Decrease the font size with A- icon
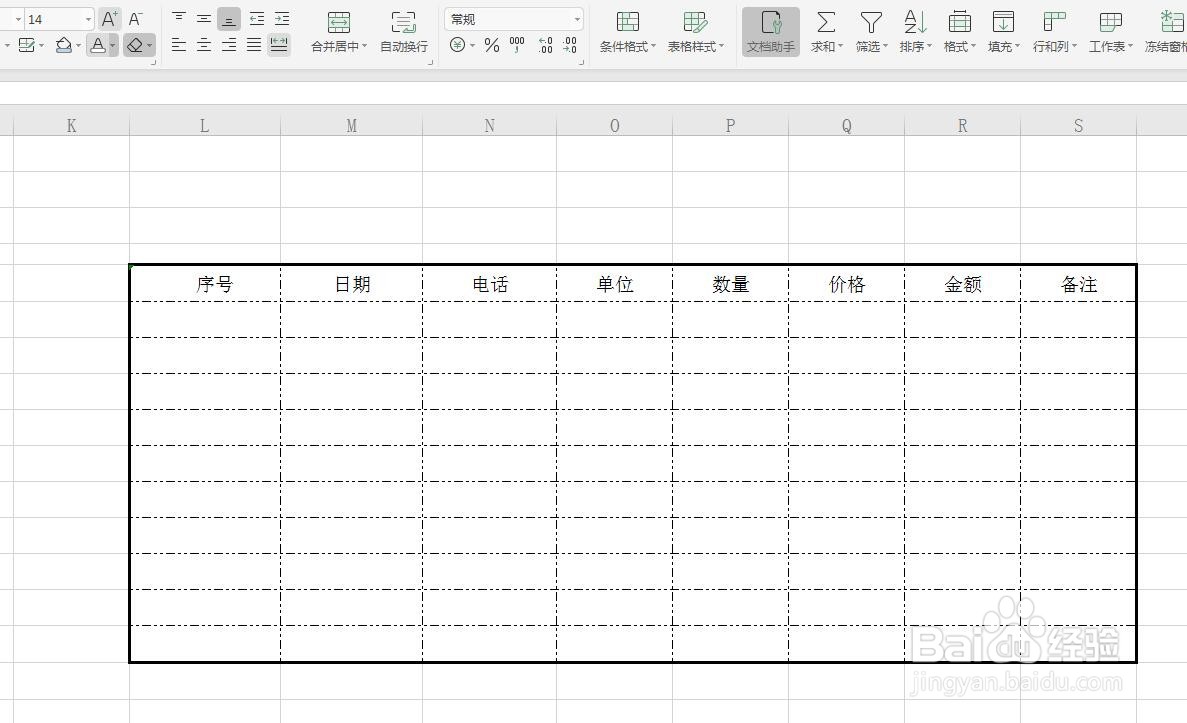1187x723 pixels. click(x=135, y=18)
